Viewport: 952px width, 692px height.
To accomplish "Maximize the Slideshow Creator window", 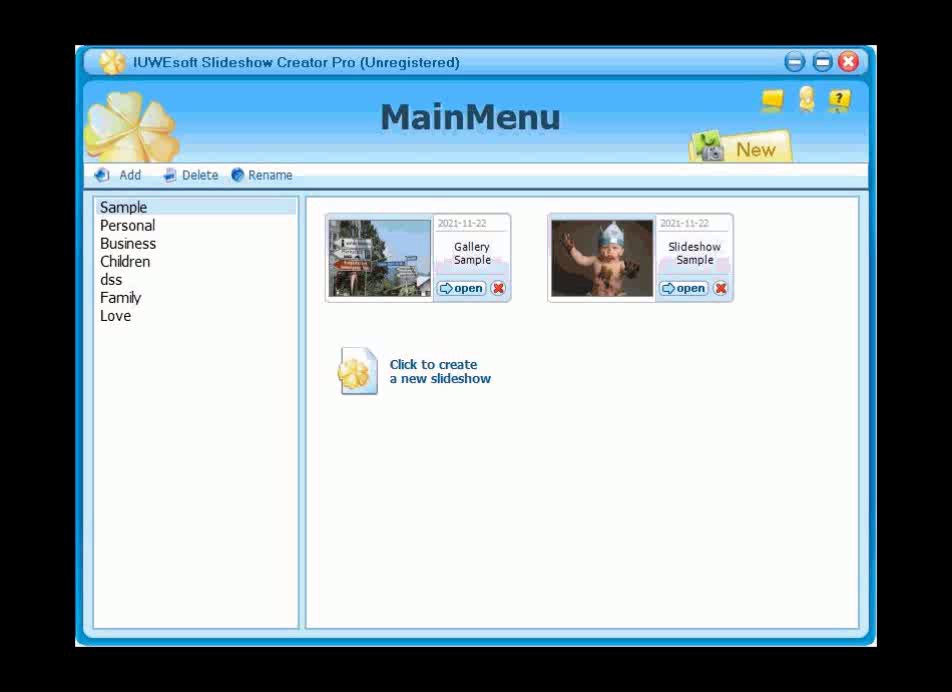I will pyautogui.click(x=822, y=62).
